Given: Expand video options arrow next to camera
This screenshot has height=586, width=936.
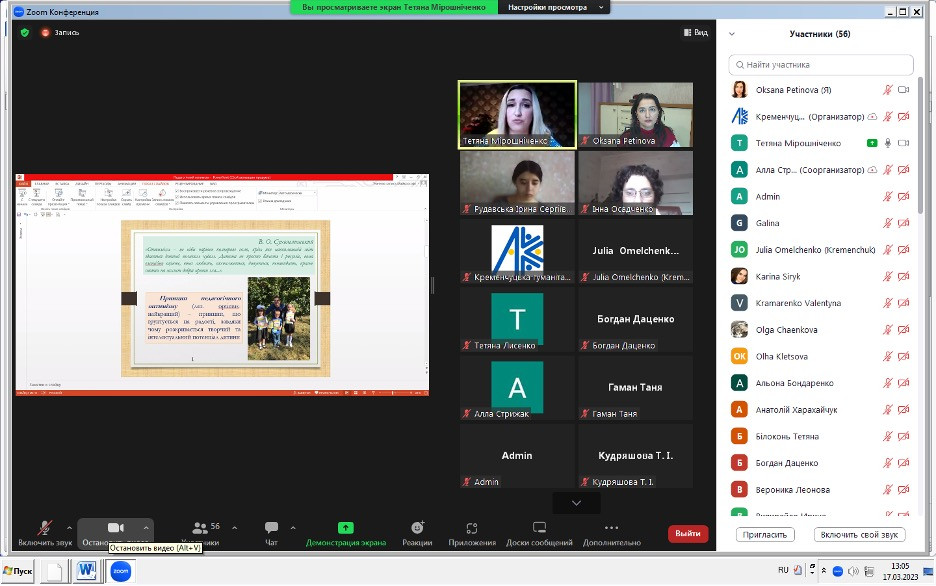Looking at the screenshot, I should tap(146, 528).
